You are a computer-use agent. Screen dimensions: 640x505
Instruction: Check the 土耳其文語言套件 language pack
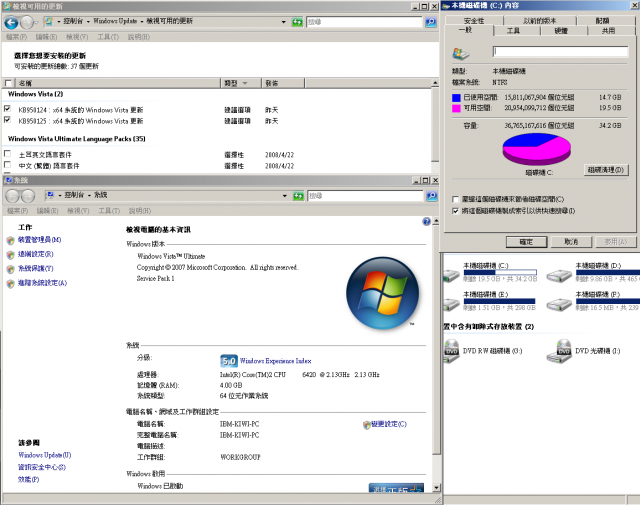[7, 154]
